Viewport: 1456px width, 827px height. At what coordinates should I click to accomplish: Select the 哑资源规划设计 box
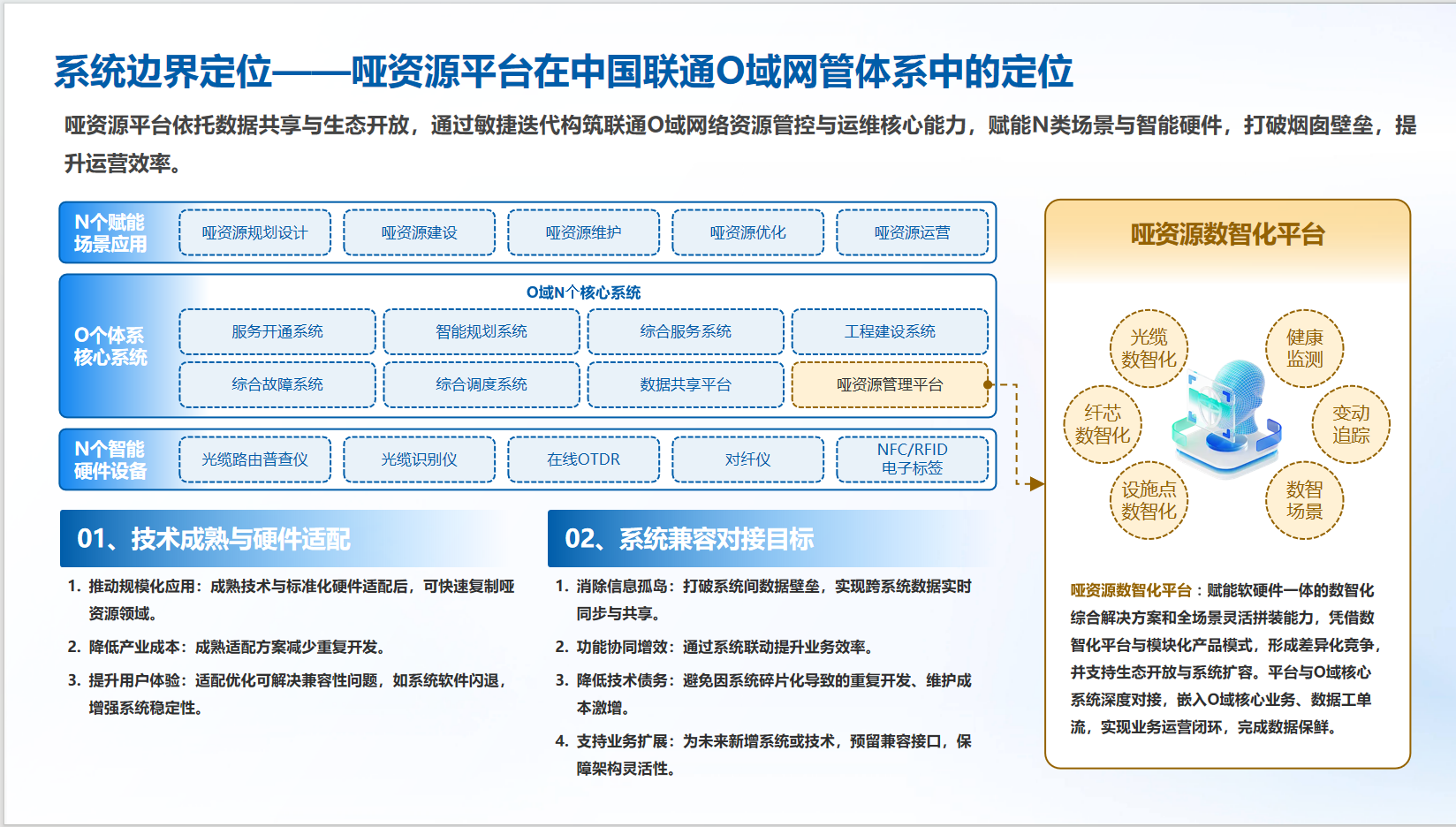coord(254,232)
